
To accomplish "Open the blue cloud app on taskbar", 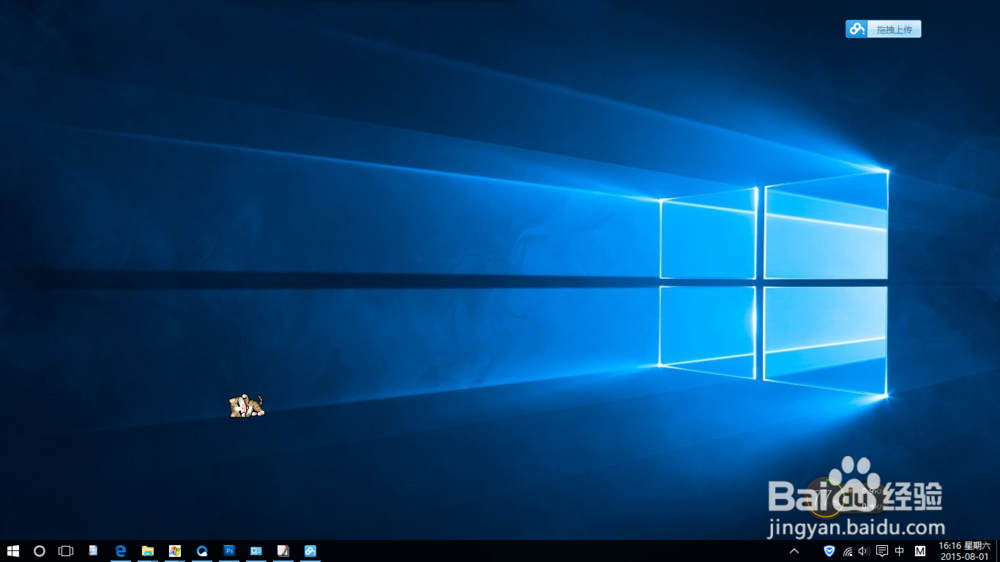I will coord(311,551).
